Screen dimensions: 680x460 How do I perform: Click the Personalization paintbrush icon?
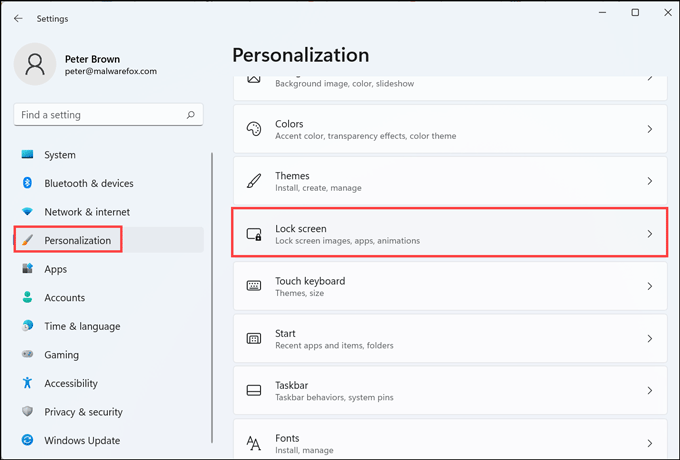(27, 240)
